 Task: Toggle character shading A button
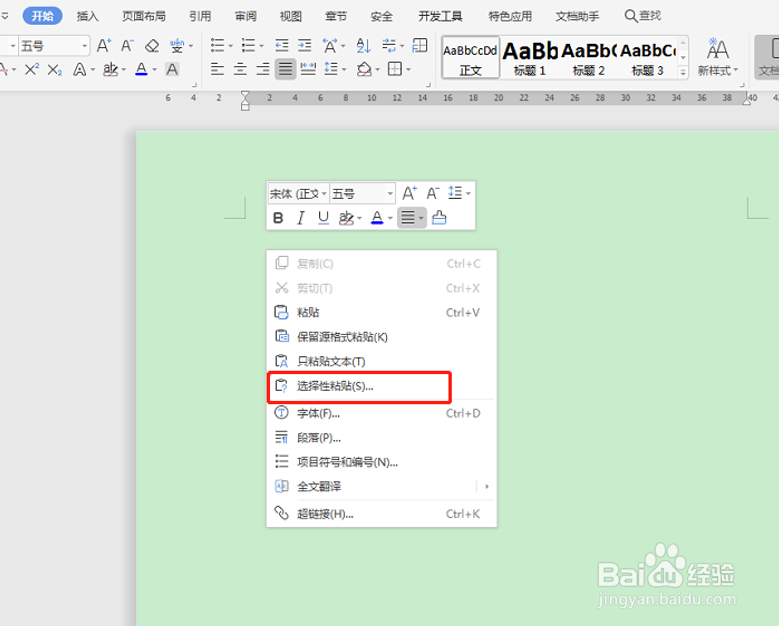click(172, 69)
